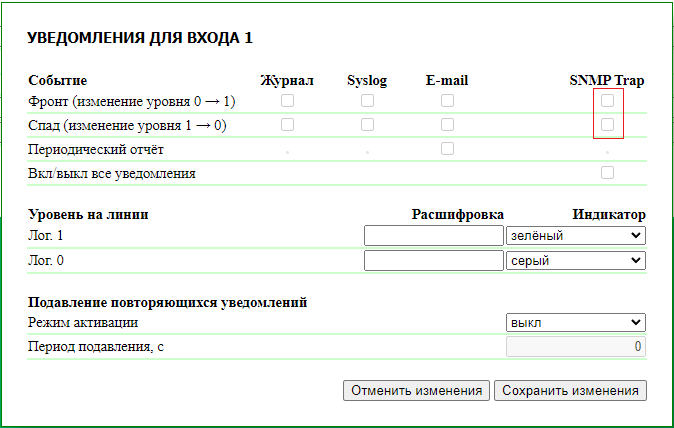Check SNMP Trap for Фронт event
The height and width of the screenshot is (428, 674).
tap(607, 100)
